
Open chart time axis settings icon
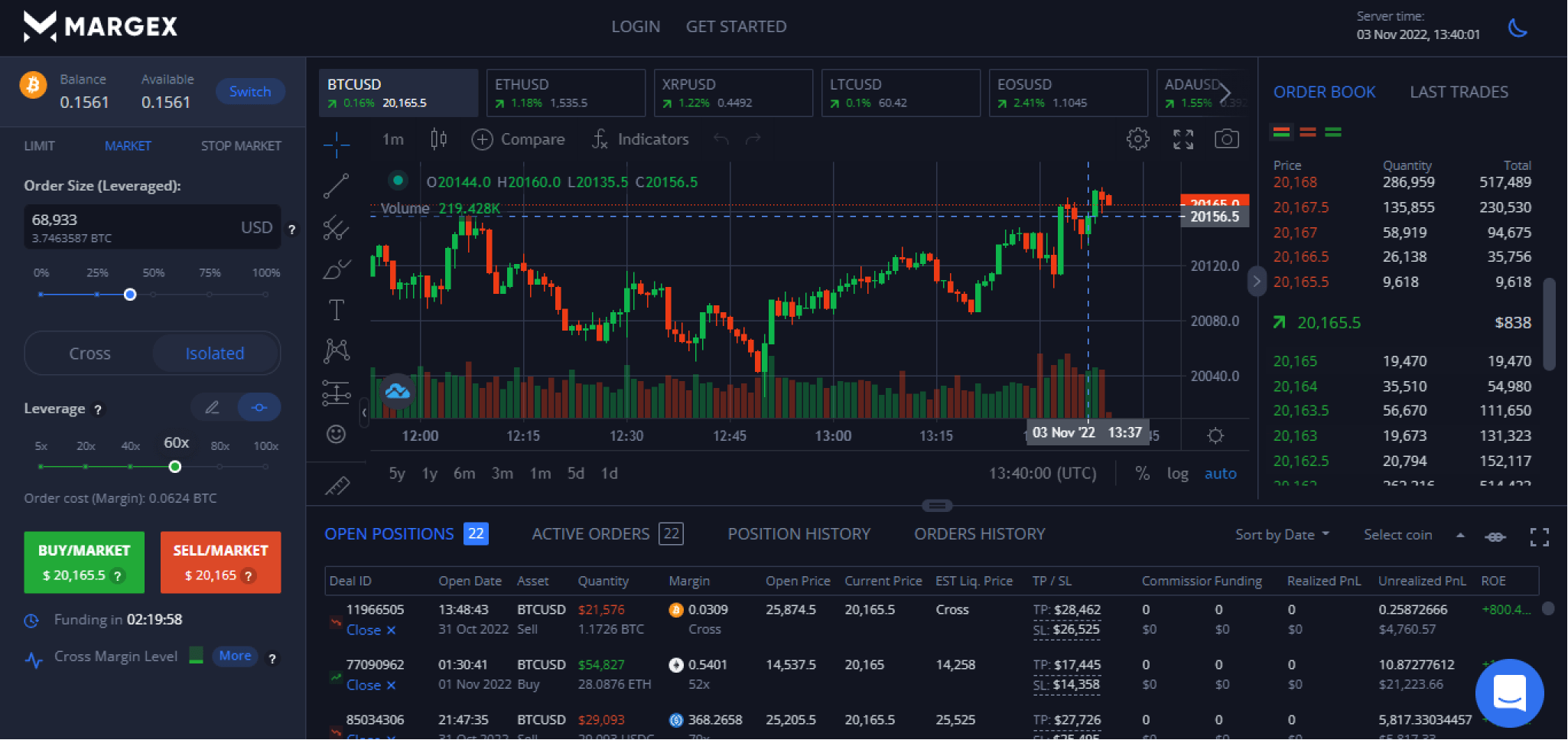pos(1215,435)
